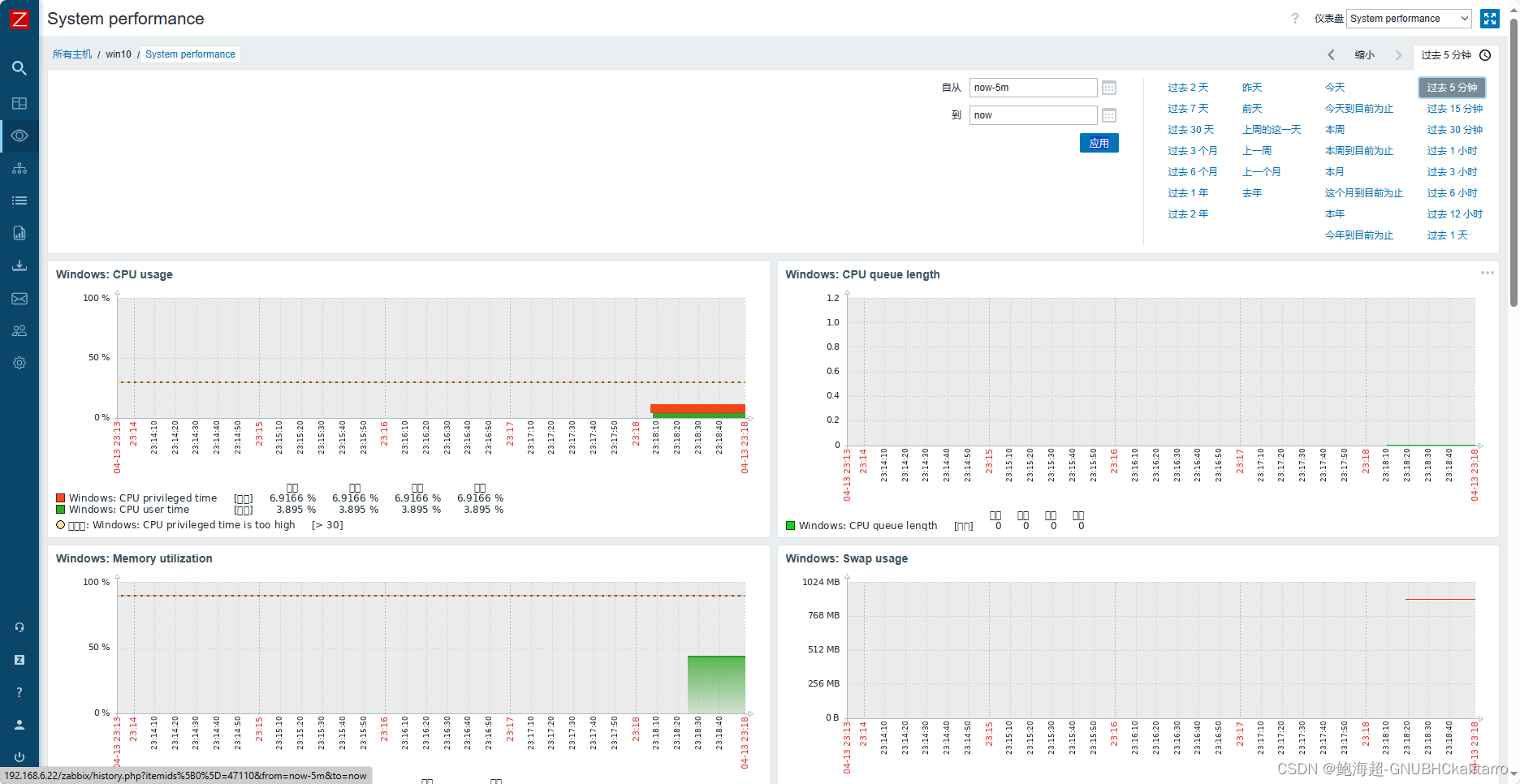The image size is (1520, 784).
Task: Select the 今天到目前为止 range
Action: coord(1359,109)
